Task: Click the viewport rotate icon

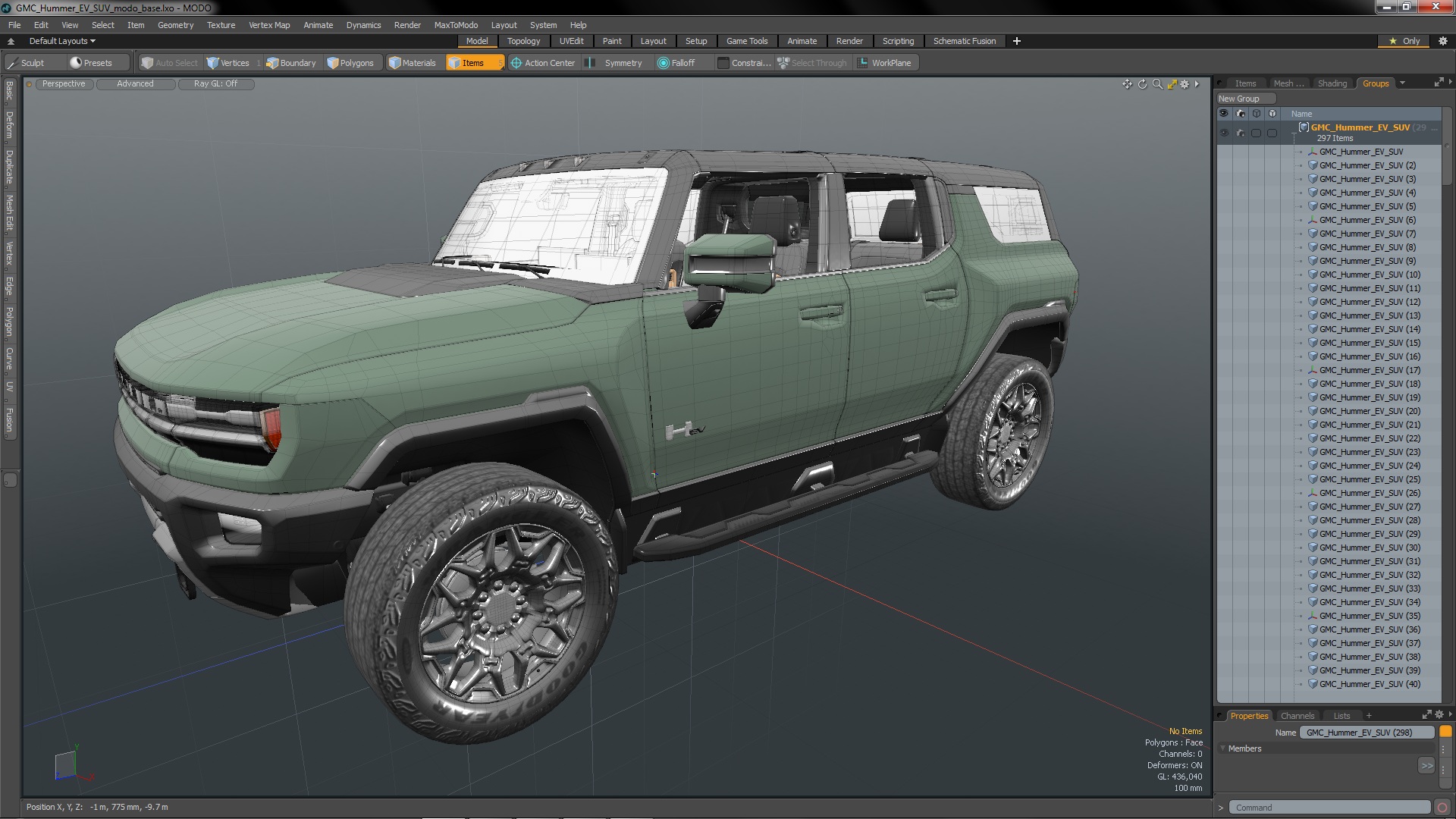Action: tap(1142, 84)
